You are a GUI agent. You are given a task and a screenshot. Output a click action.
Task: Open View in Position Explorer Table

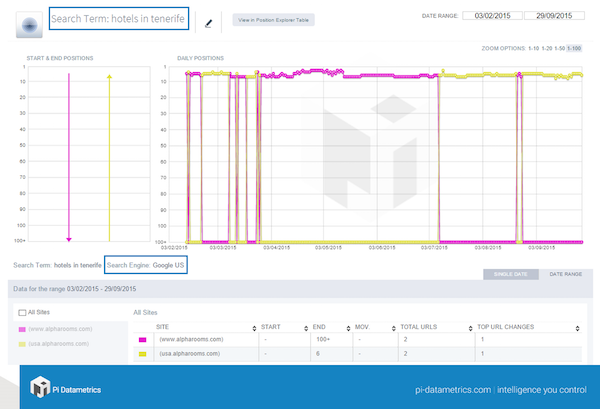click(273, 20)
